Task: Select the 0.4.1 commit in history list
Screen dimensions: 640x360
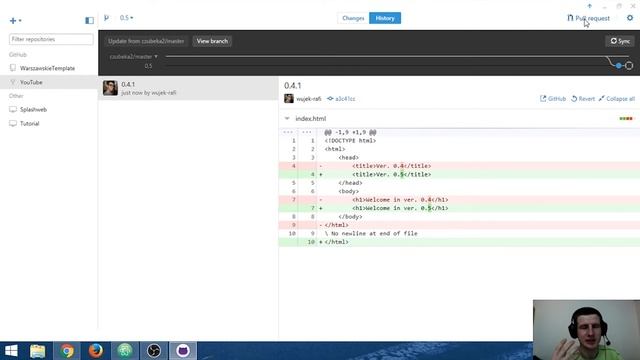Action: click(x=189, y=88)
